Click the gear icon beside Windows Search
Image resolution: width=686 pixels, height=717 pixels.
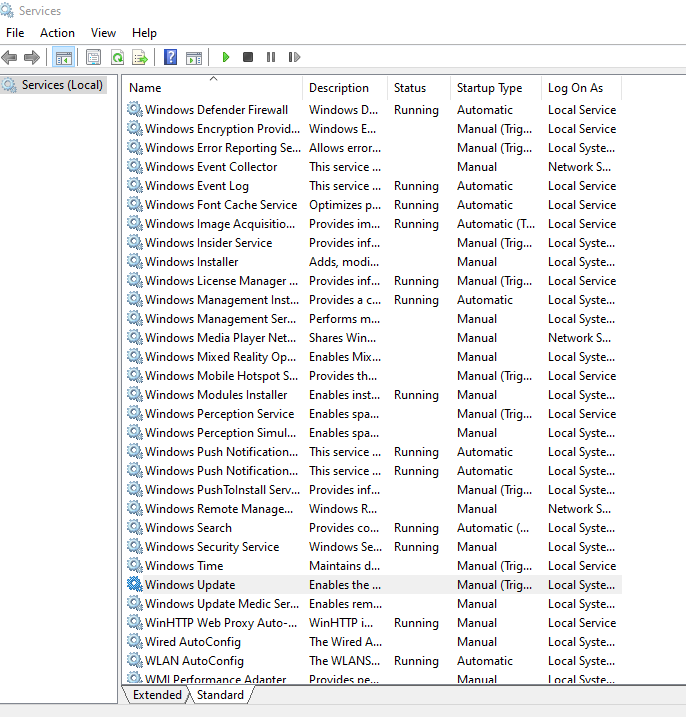134,527
